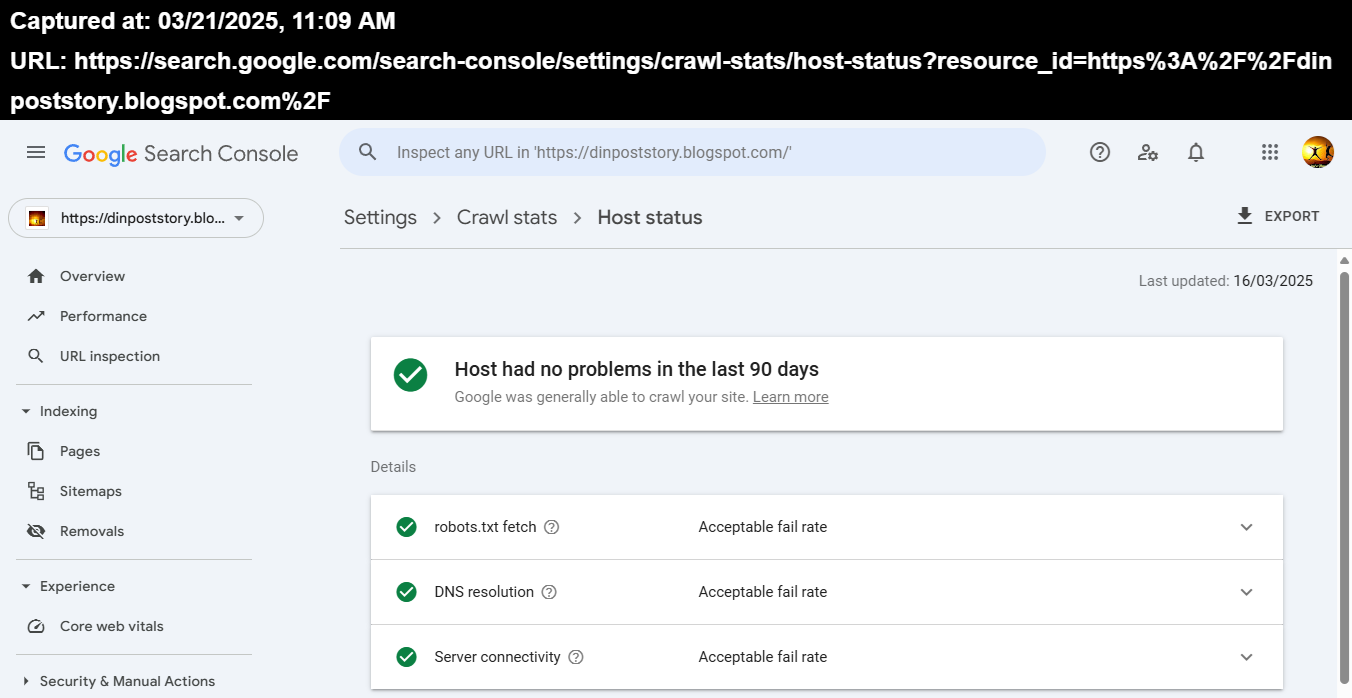Expand Security & Manual Actions section
Screen dimensions: 1352x698
click(x=26, y=681)
